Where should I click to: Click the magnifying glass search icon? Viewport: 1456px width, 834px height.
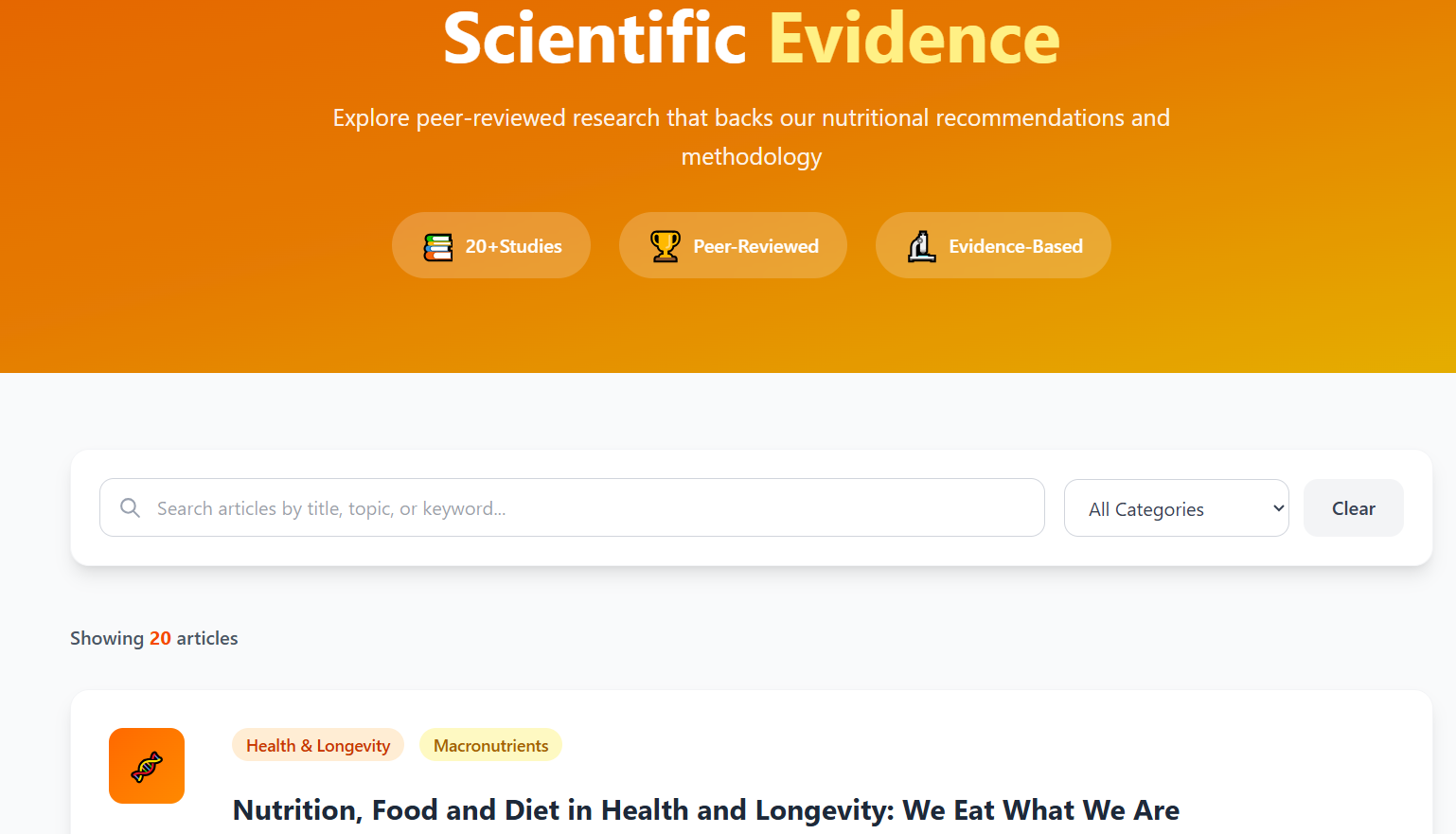[131, 508]
